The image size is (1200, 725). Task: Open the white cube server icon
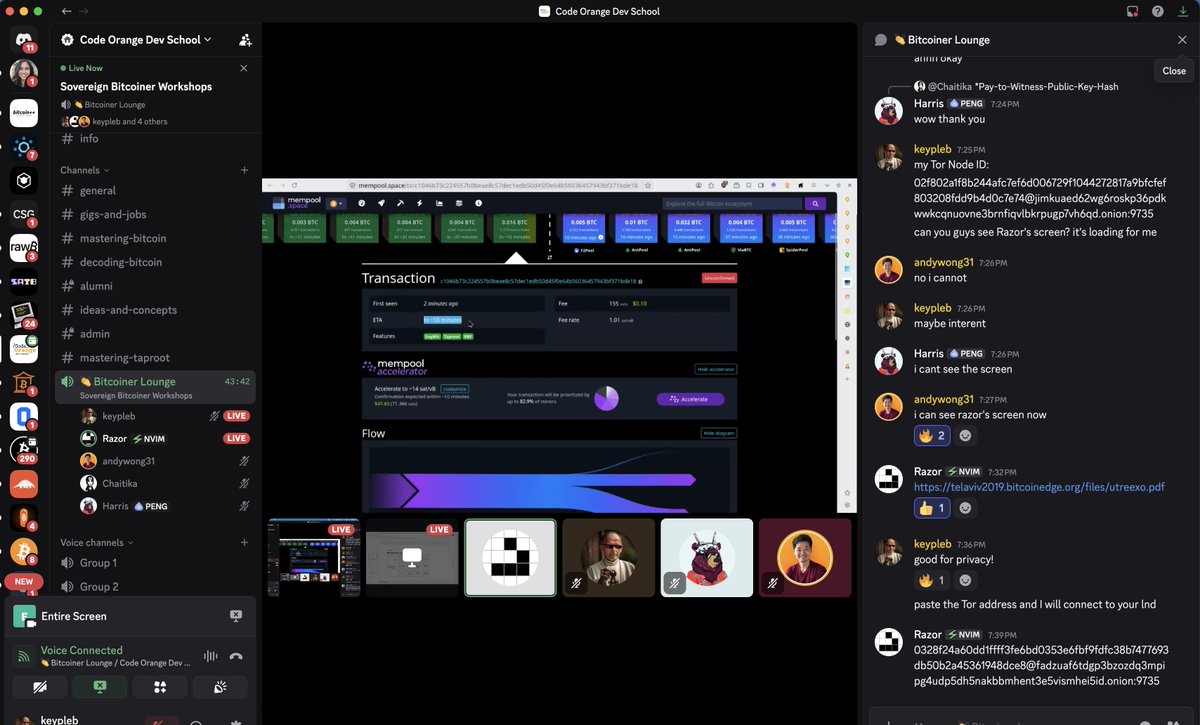[24, 180]
